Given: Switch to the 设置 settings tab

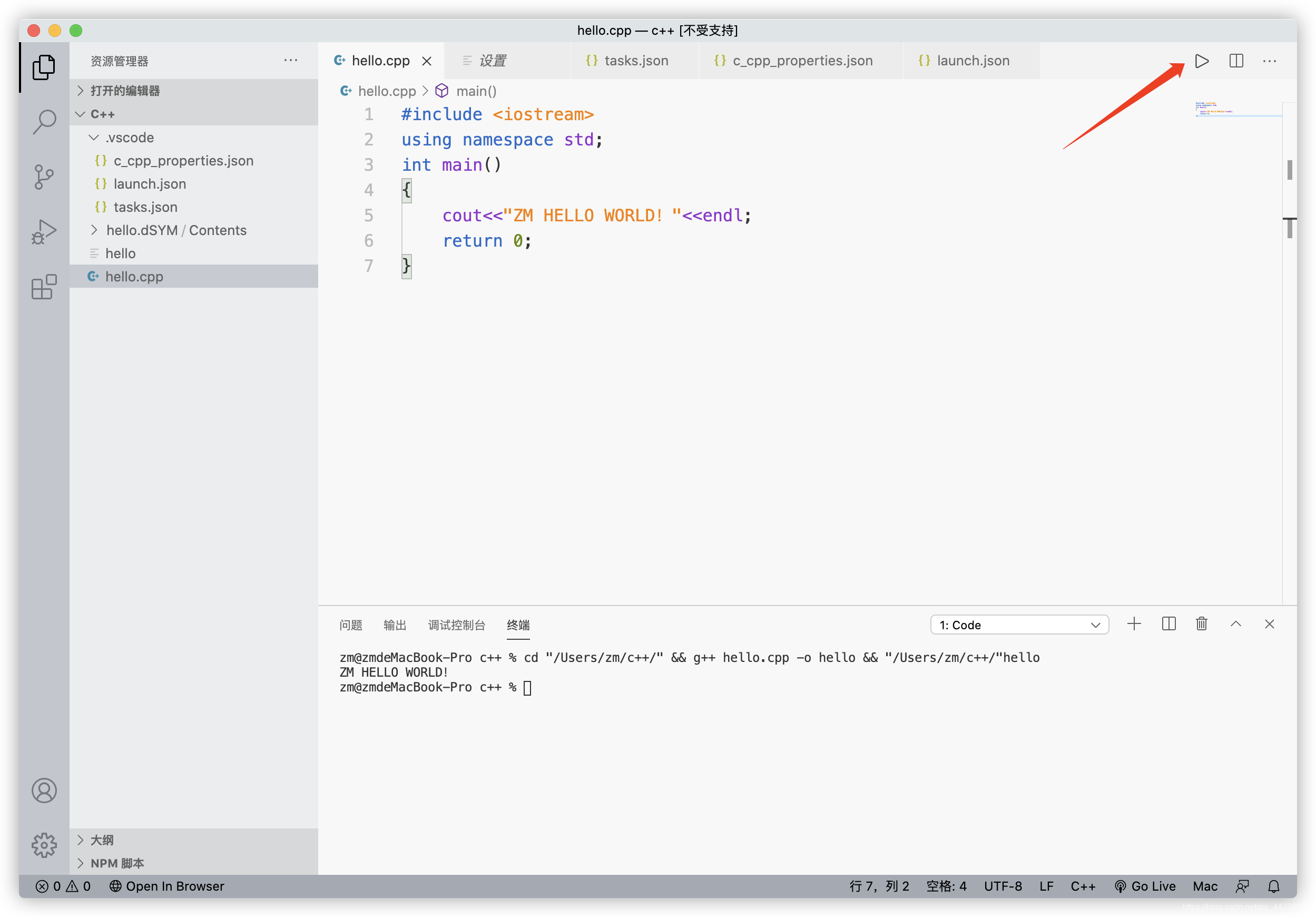Looking at the screenshot, I should [x=507, y=60].
